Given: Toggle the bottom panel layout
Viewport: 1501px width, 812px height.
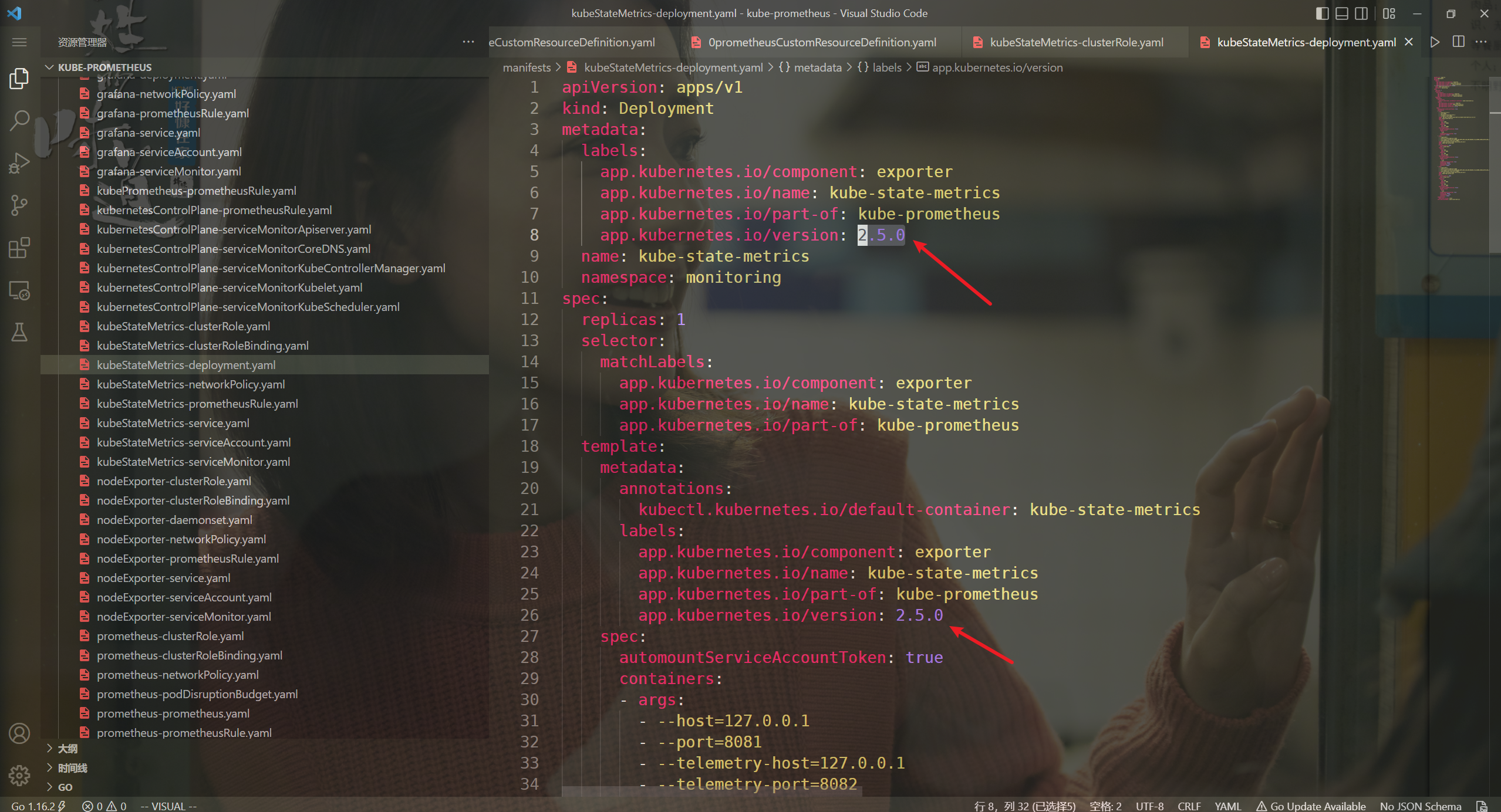Looking at the screenshot, I should pos(1342,13).
